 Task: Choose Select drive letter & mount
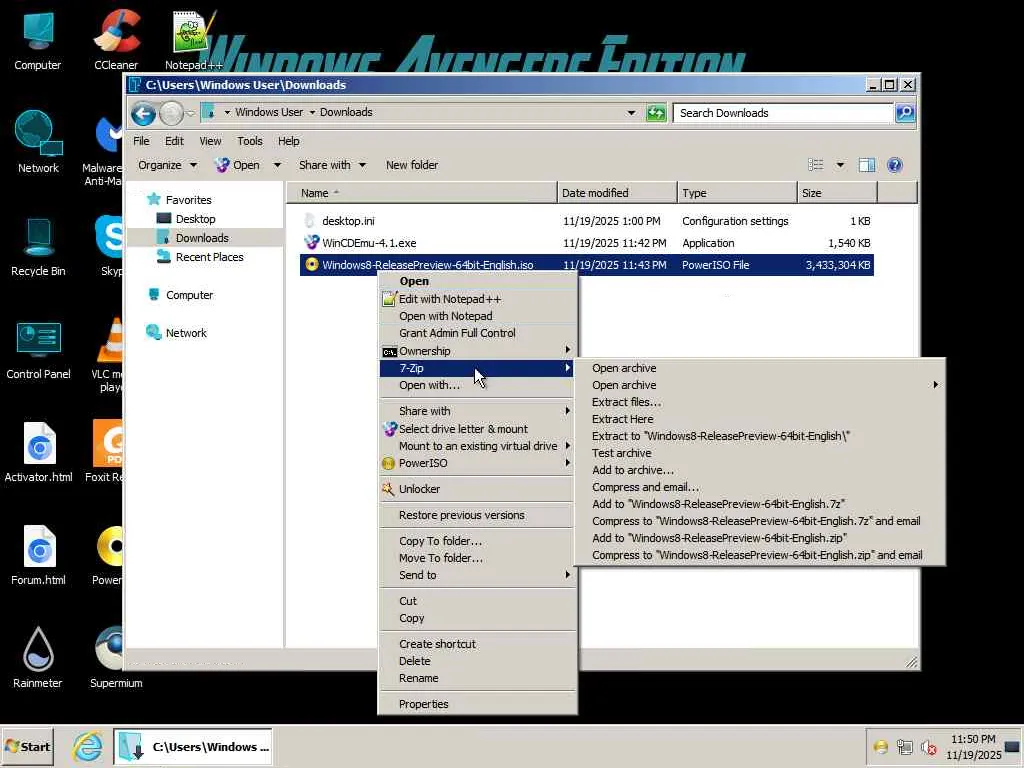coord(477,429)
